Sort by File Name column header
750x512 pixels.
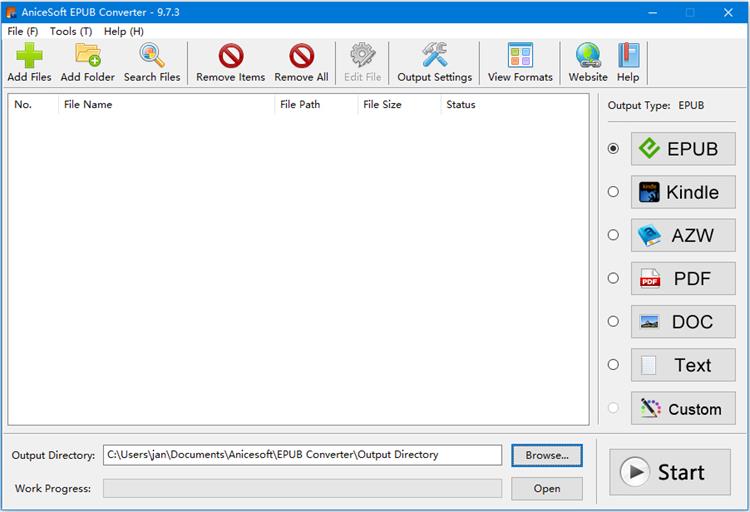click(x=166, y=104)
